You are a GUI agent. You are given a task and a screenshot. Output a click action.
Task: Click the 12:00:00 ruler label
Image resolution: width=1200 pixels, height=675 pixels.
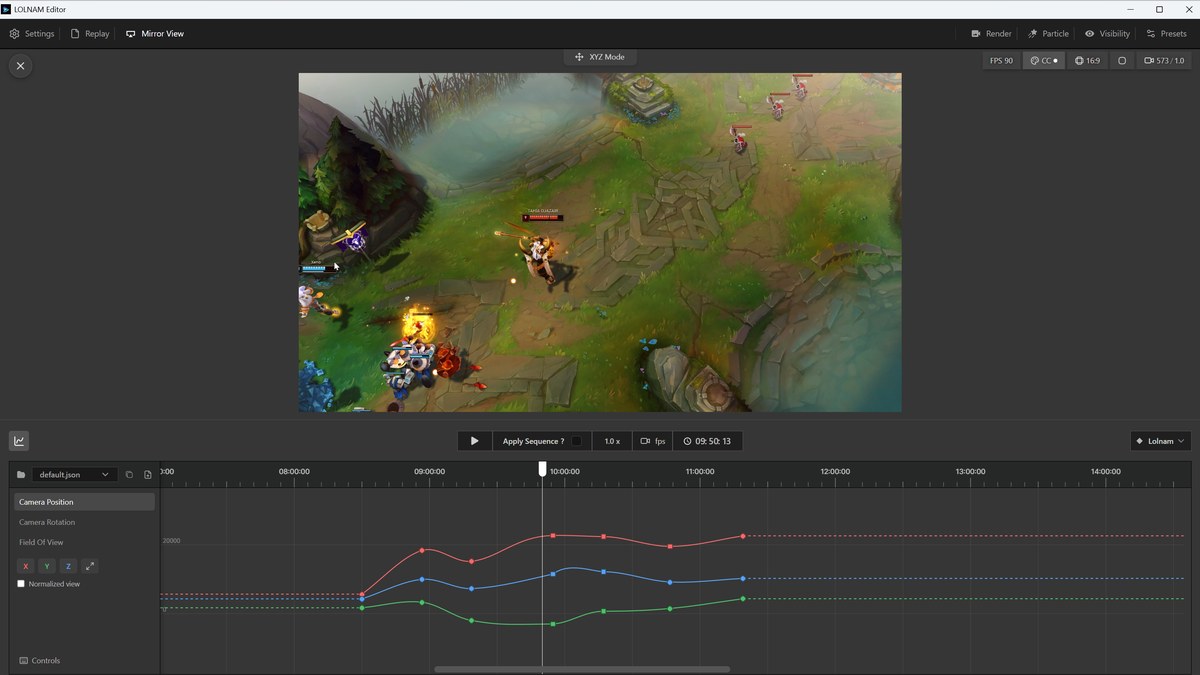coord(835,471)
